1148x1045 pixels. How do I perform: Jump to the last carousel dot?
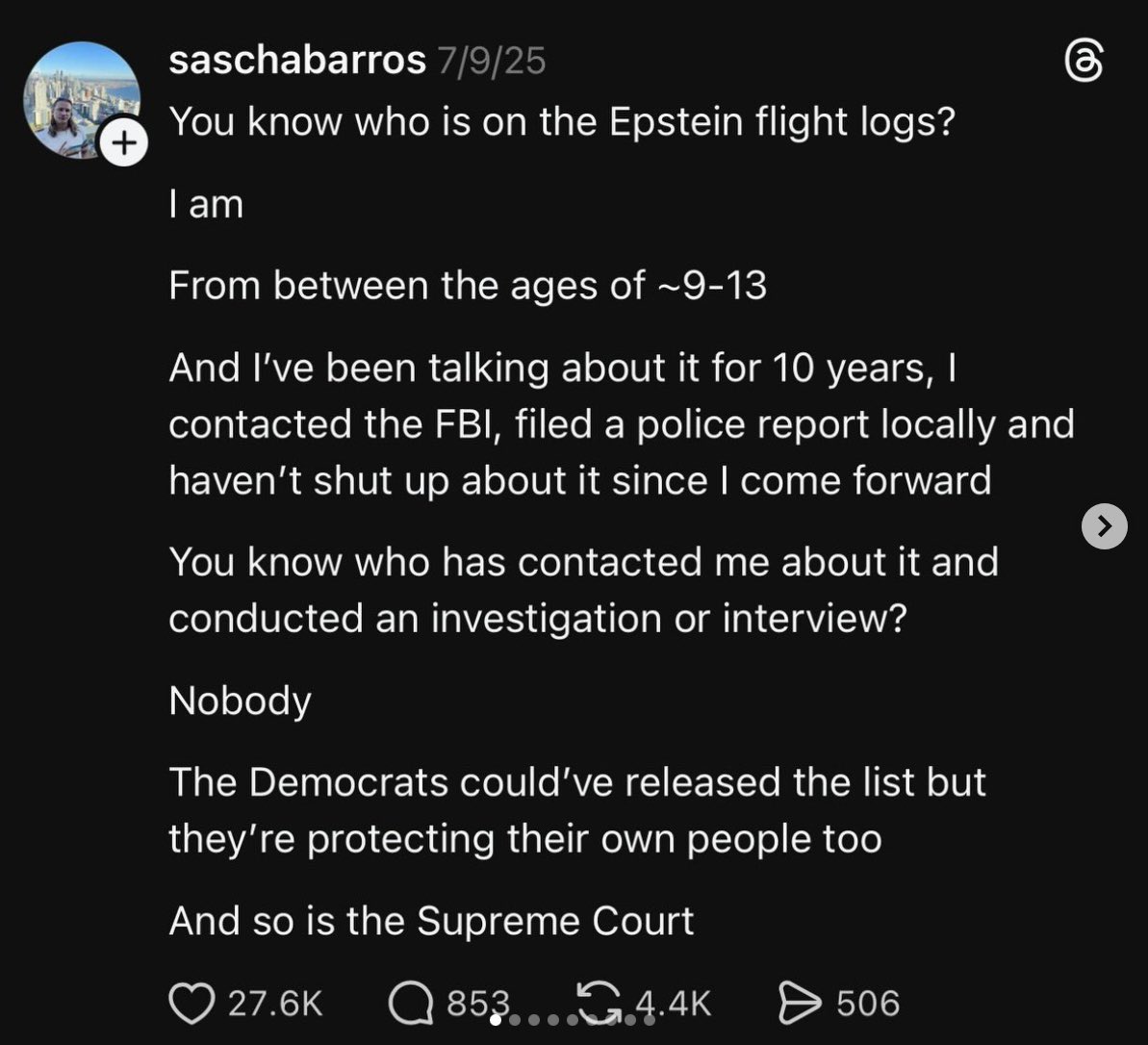click(650, 1020)
